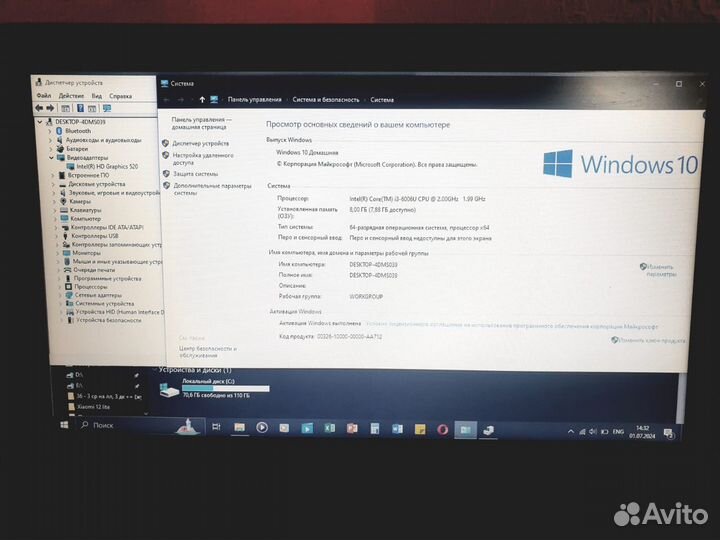This screenshot has width=720, height=540.
Task: Open Sticky Notes from the taskbar
Action: pos(420,429)
